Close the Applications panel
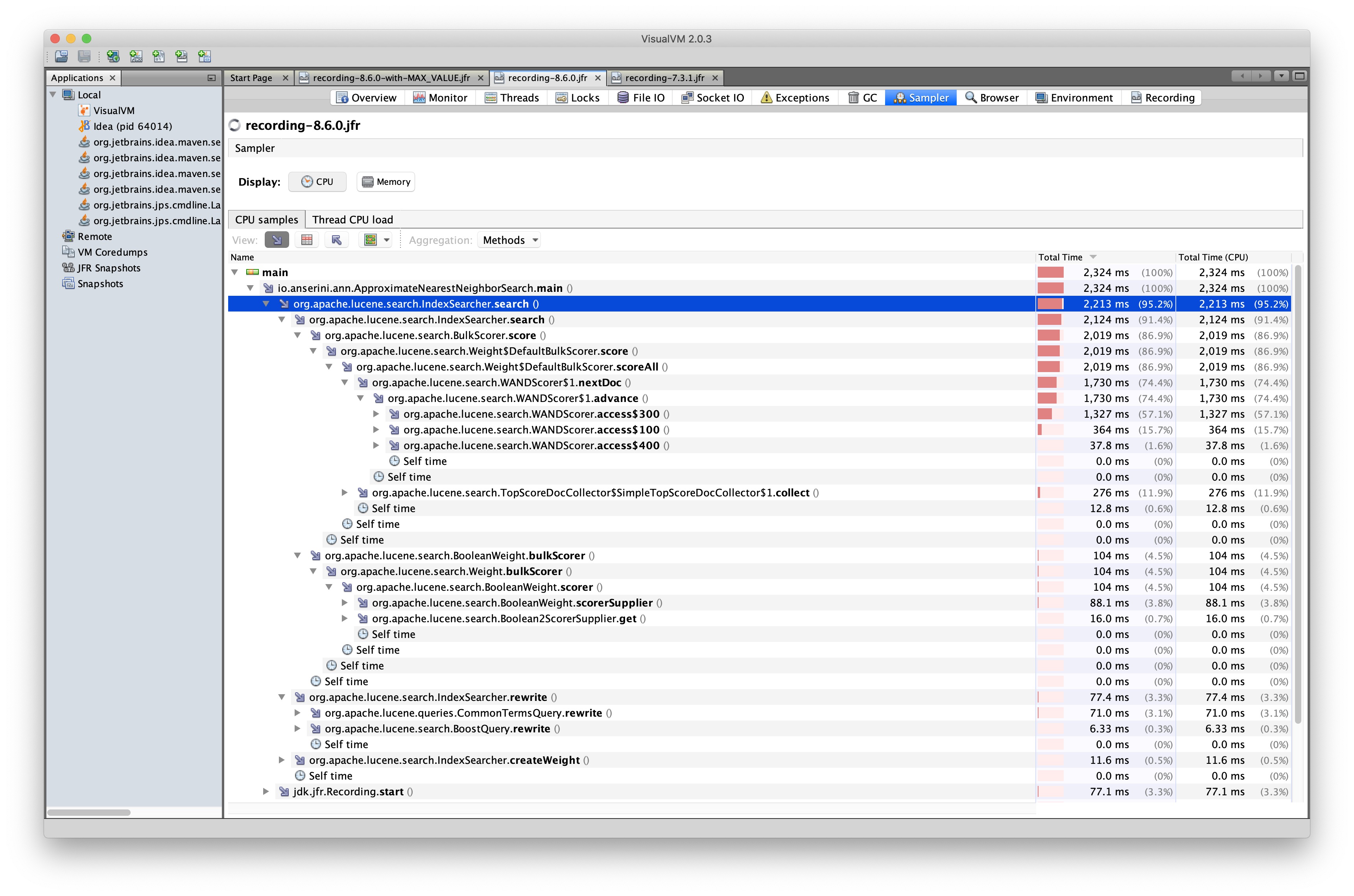1354x896 pixels. [113, 78]
